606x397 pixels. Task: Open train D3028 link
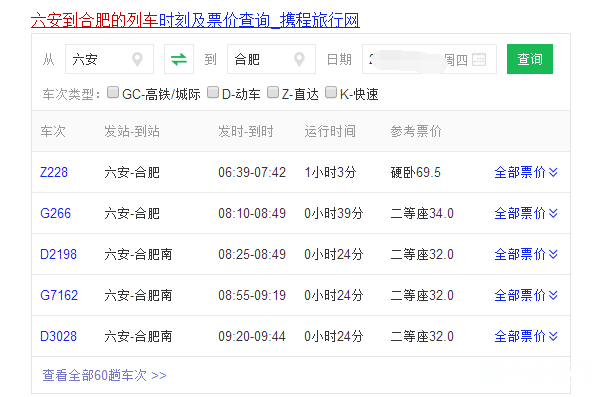(x=58, y=336)
